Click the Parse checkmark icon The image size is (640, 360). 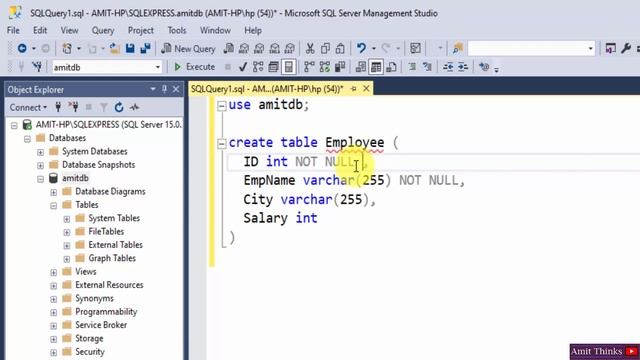(243, 67)
